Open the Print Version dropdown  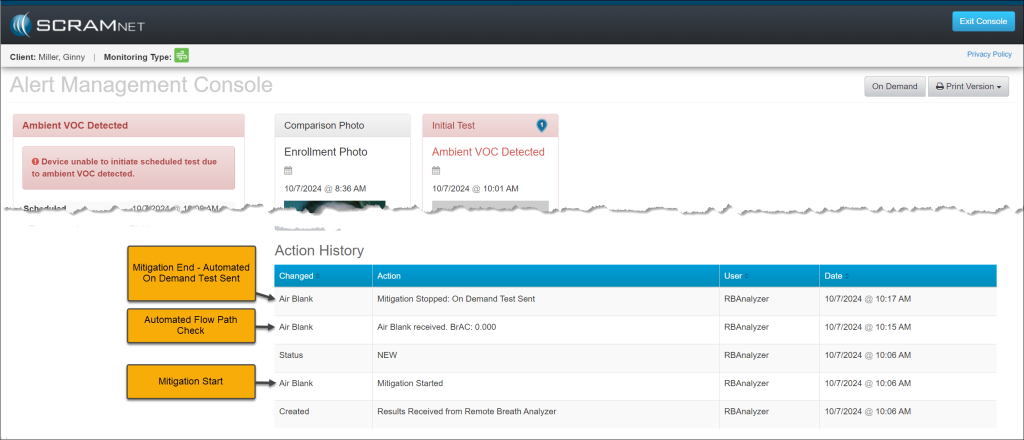point(968,87)
